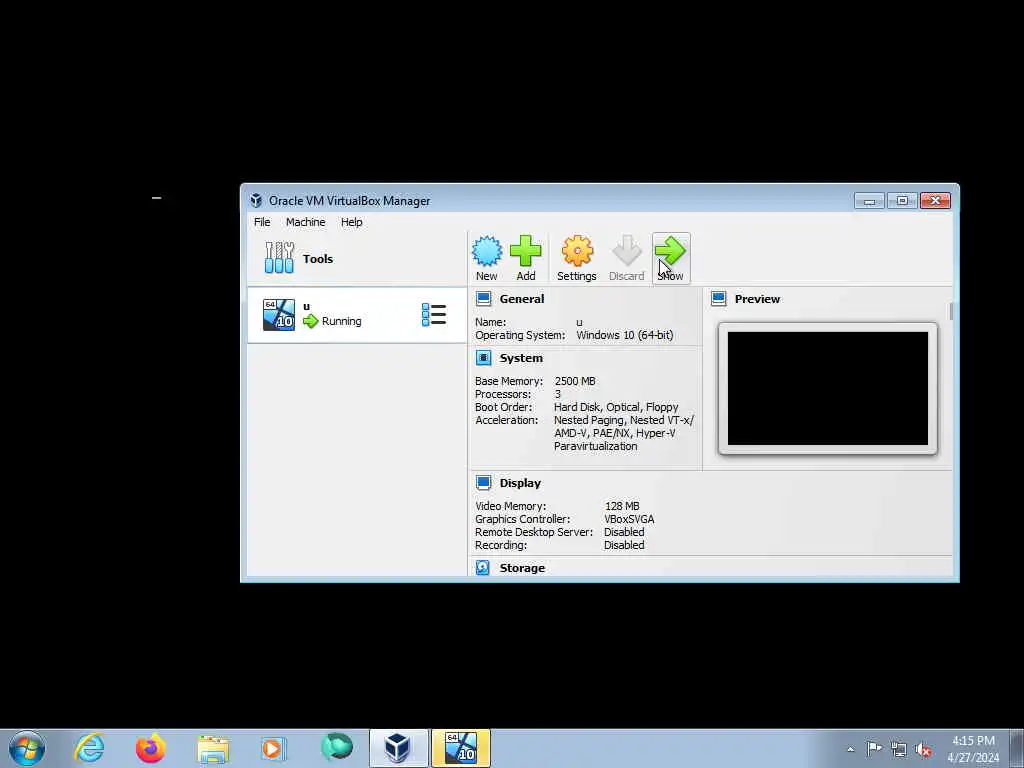Click the network tray icon
This screenshot has width=1024, height=768.
click(x=899, y=749)
